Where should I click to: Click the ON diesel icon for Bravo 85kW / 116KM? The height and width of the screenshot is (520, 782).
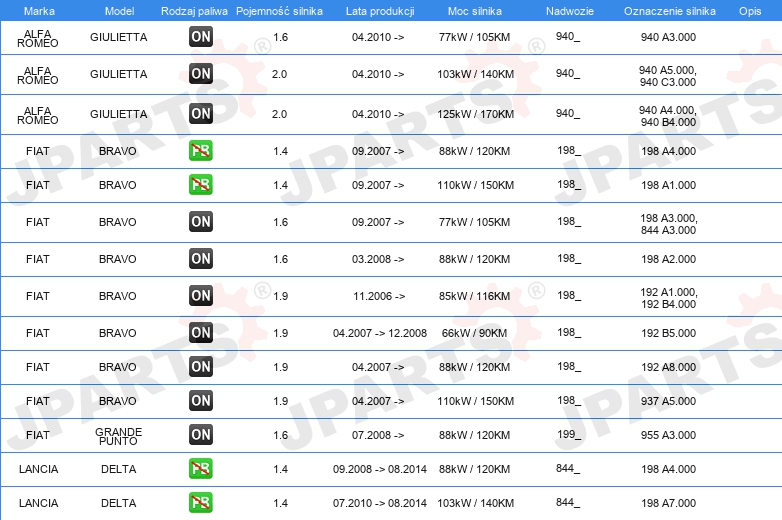pos(201,296)
